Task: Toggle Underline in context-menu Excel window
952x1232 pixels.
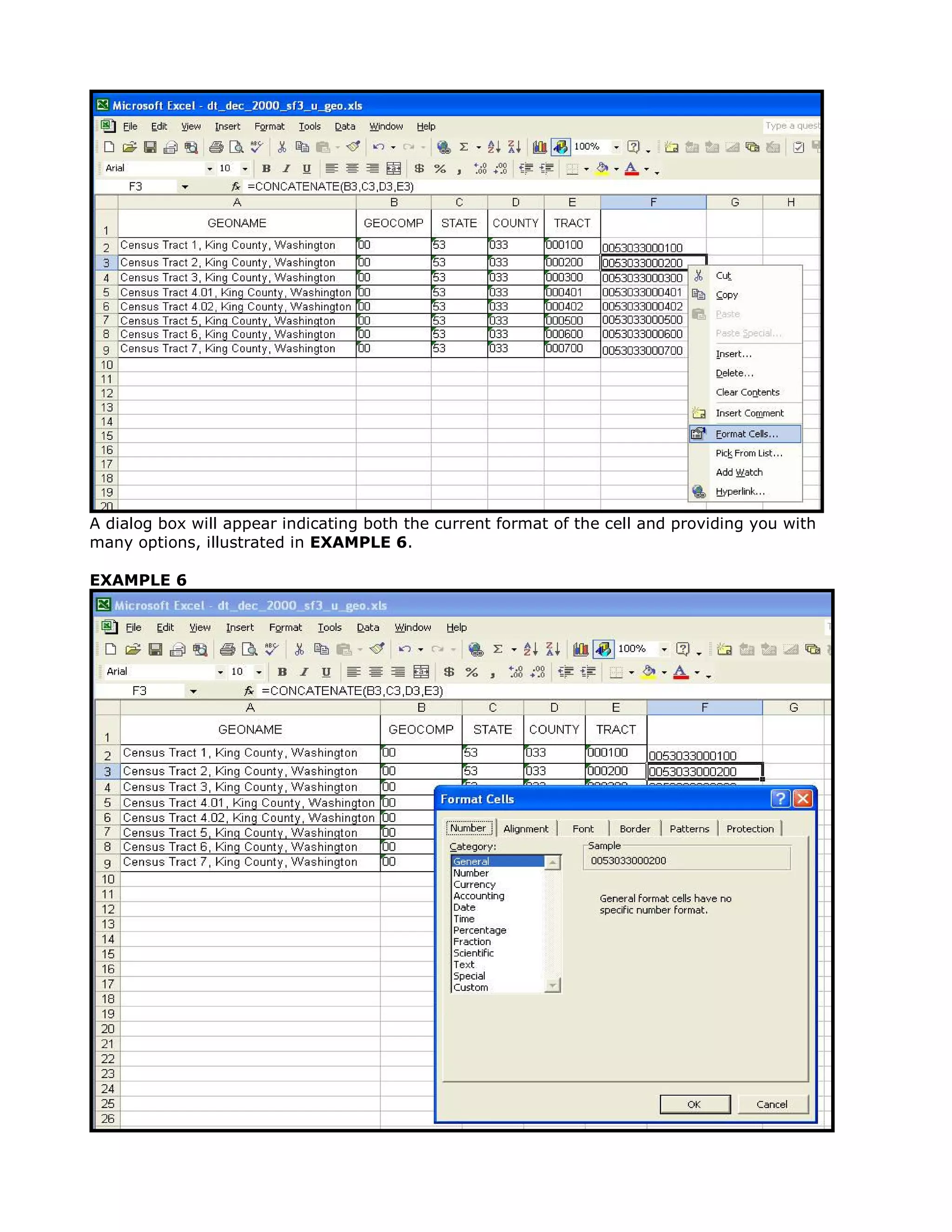Action: (x=307, y=168)
